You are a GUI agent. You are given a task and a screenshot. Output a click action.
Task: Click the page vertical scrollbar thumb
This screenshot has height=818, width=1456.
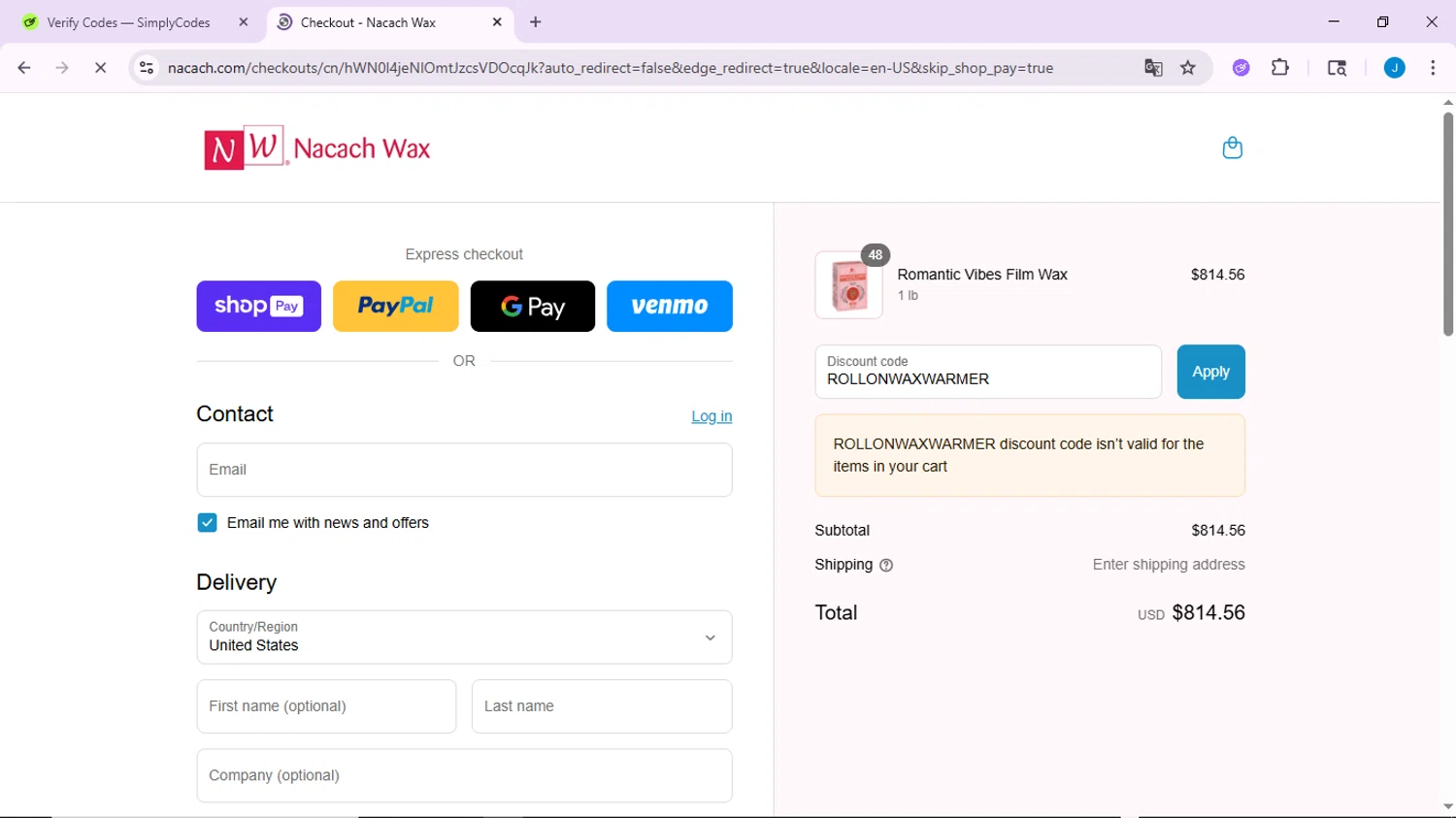[x=1447, y=225]
